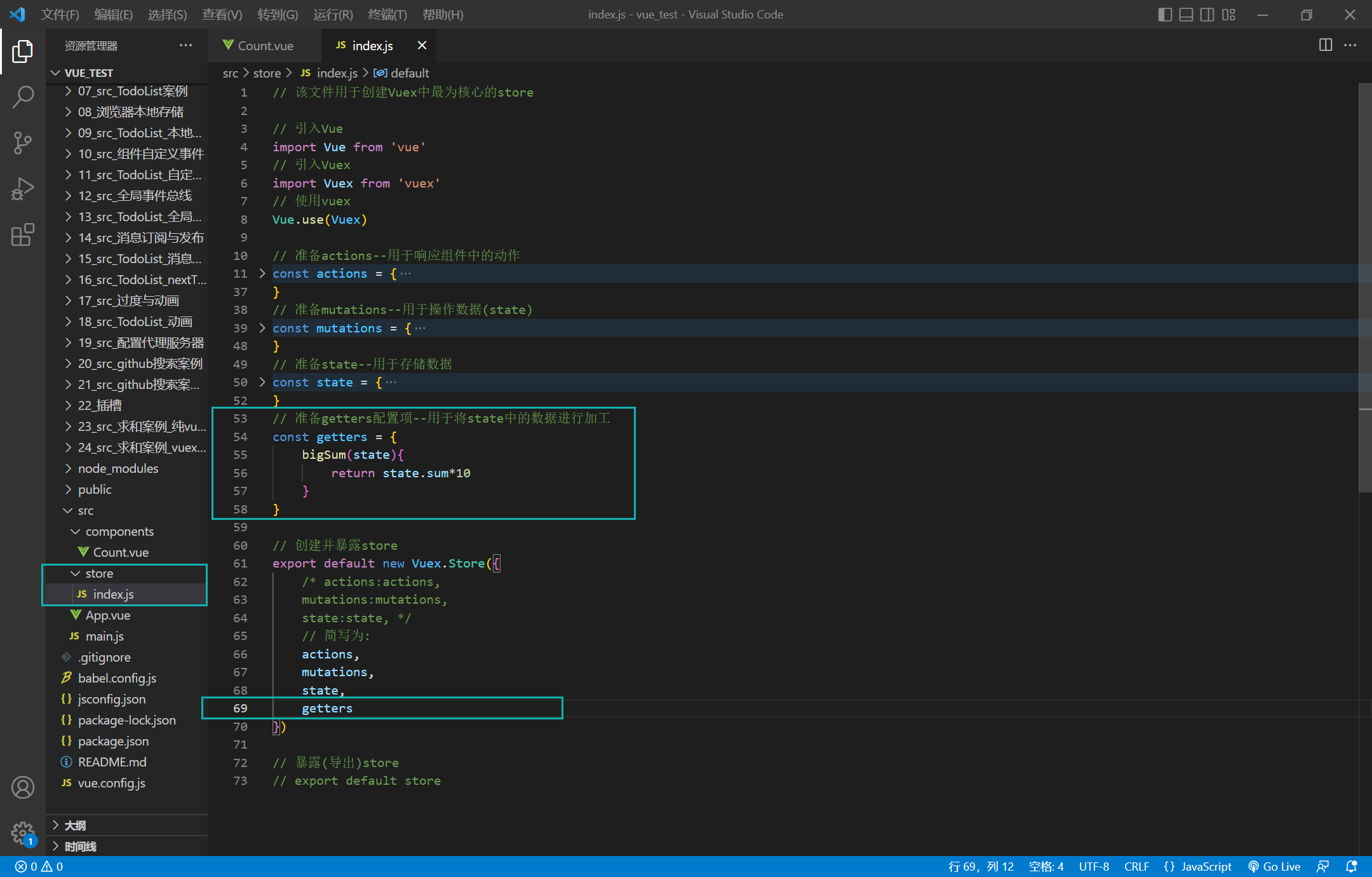This screenshot has width=1372, height=877.
Task: Click the feedback icon in status bar
Action: [x=1324, y=867]
